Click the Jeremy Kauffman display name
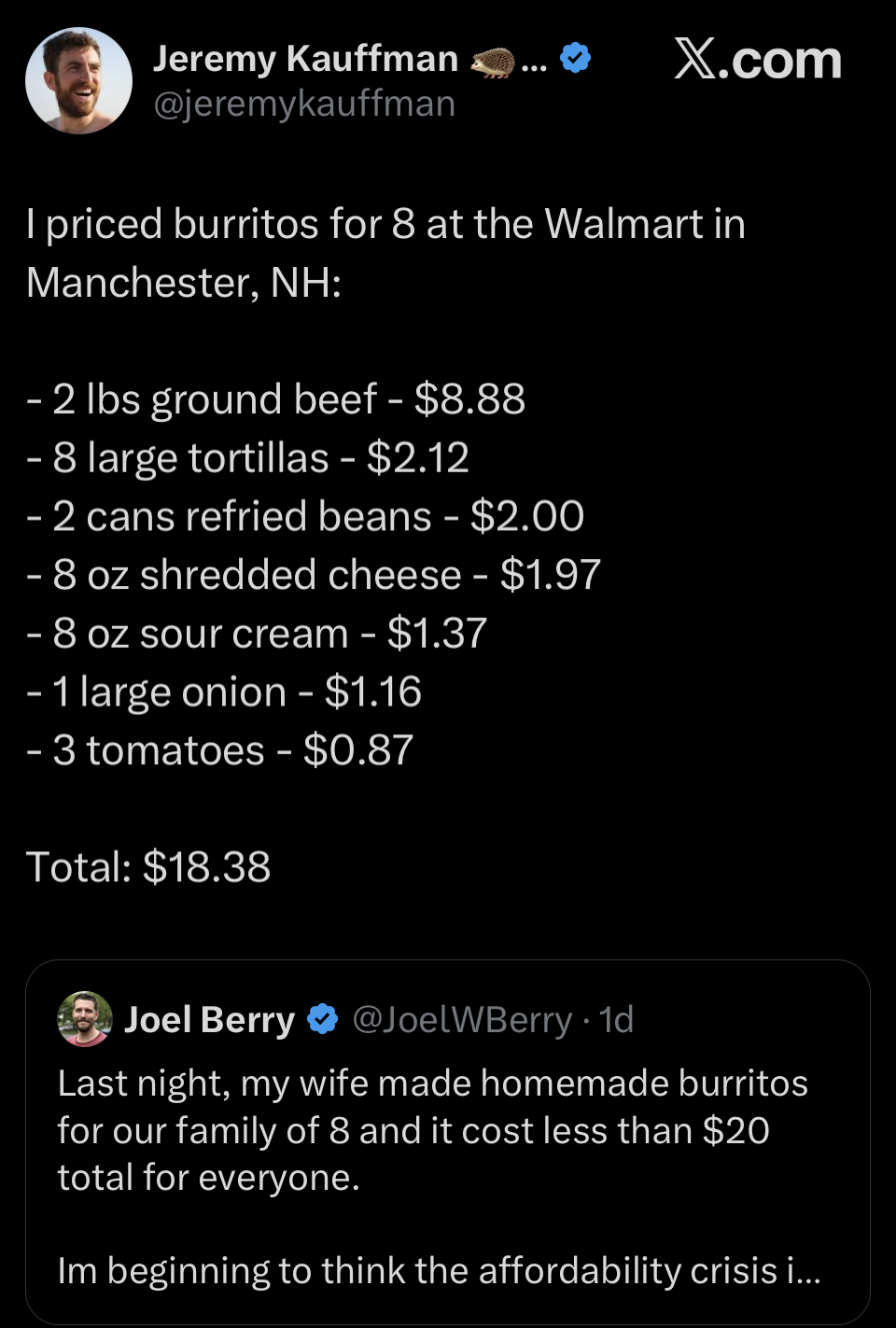896x1328 pixels. (x=305, y=59)
